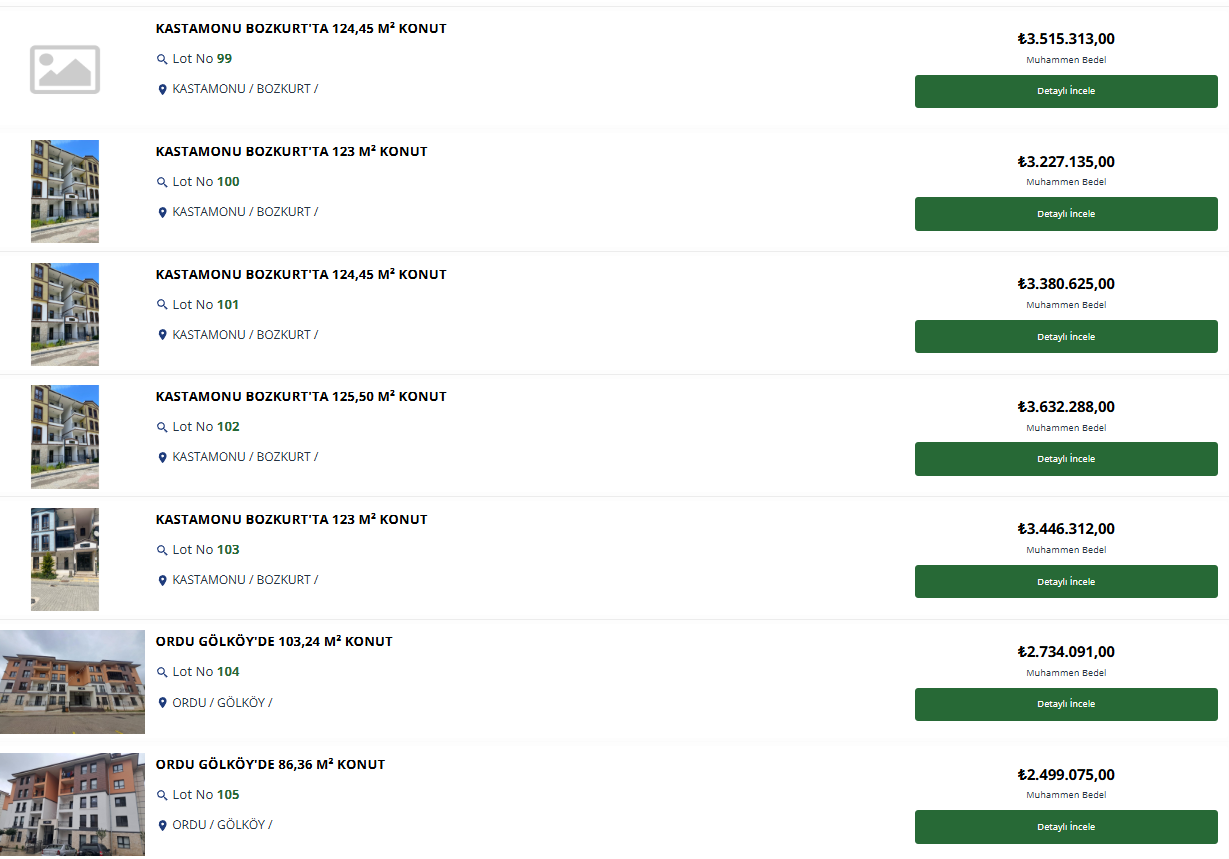This screenshot has height=859, width=1229.
Task: Click the magnifier icon beside Lot No 105
Action: coord(162,795)
